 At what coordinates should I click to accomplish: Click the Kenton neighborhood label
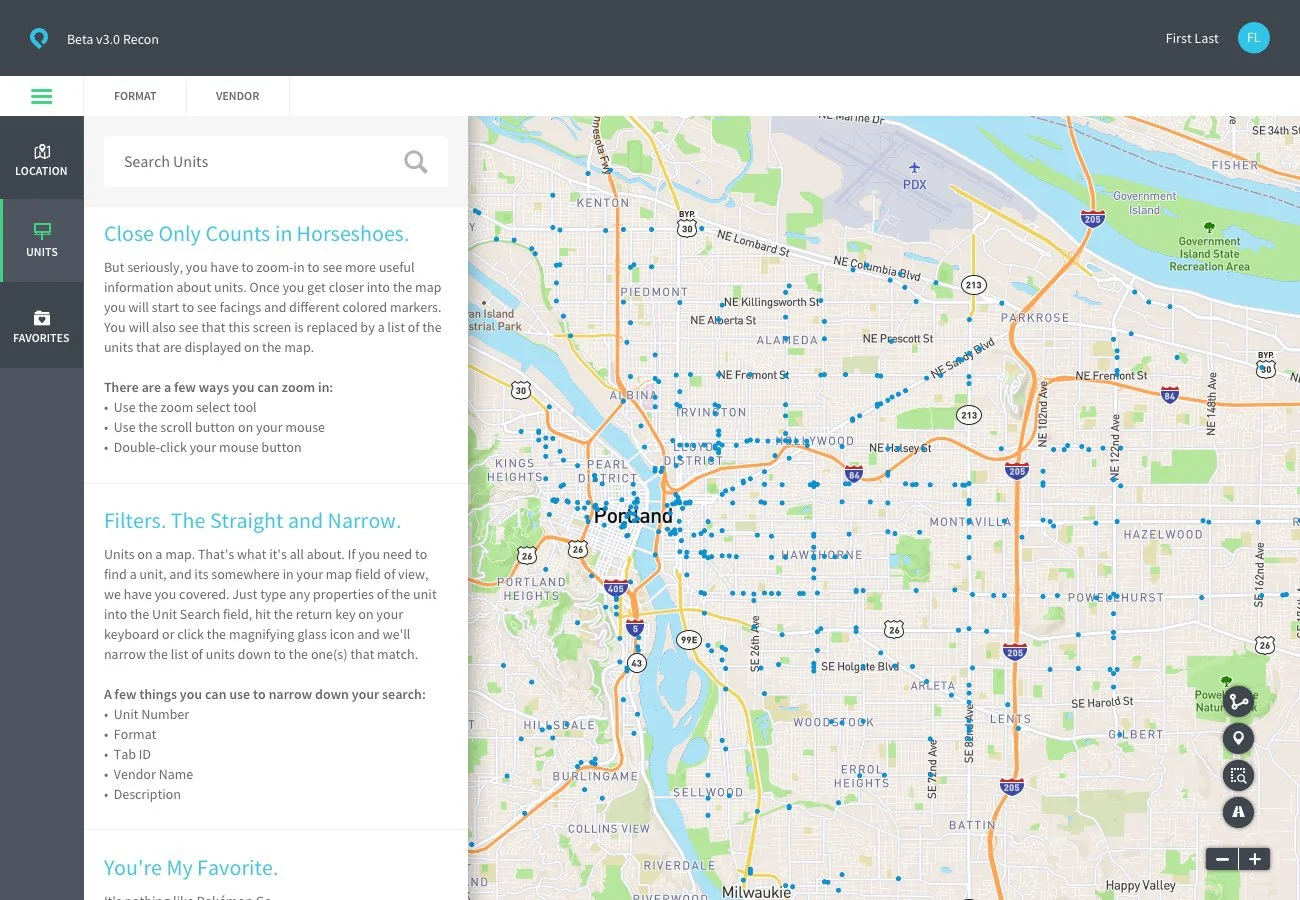tap(603, 202)
